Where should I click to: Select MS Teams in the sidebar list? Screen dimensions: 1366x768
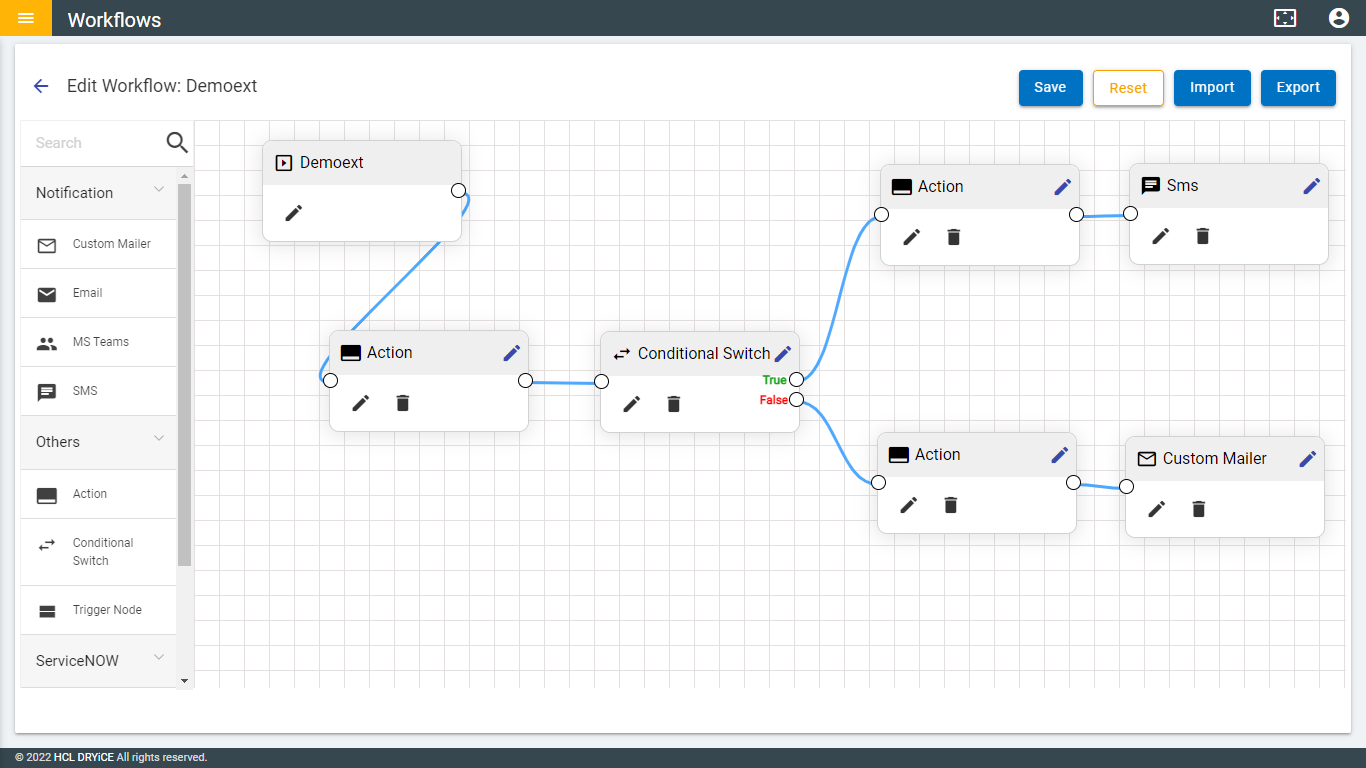click(98, 343)
